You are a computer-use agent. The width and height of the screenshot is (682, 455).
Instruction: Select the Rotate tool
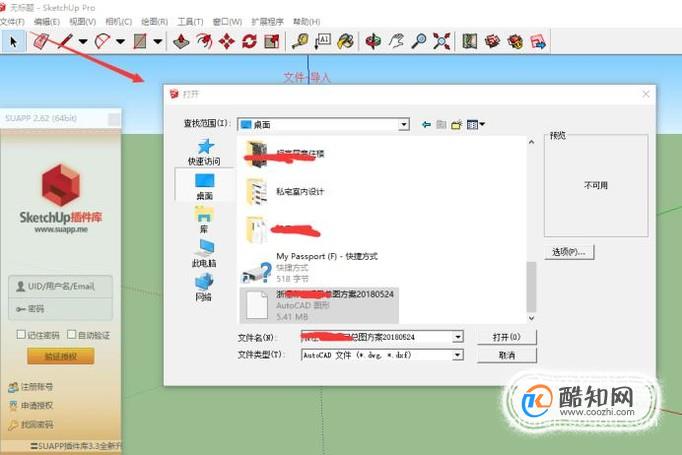pos(249,42)
